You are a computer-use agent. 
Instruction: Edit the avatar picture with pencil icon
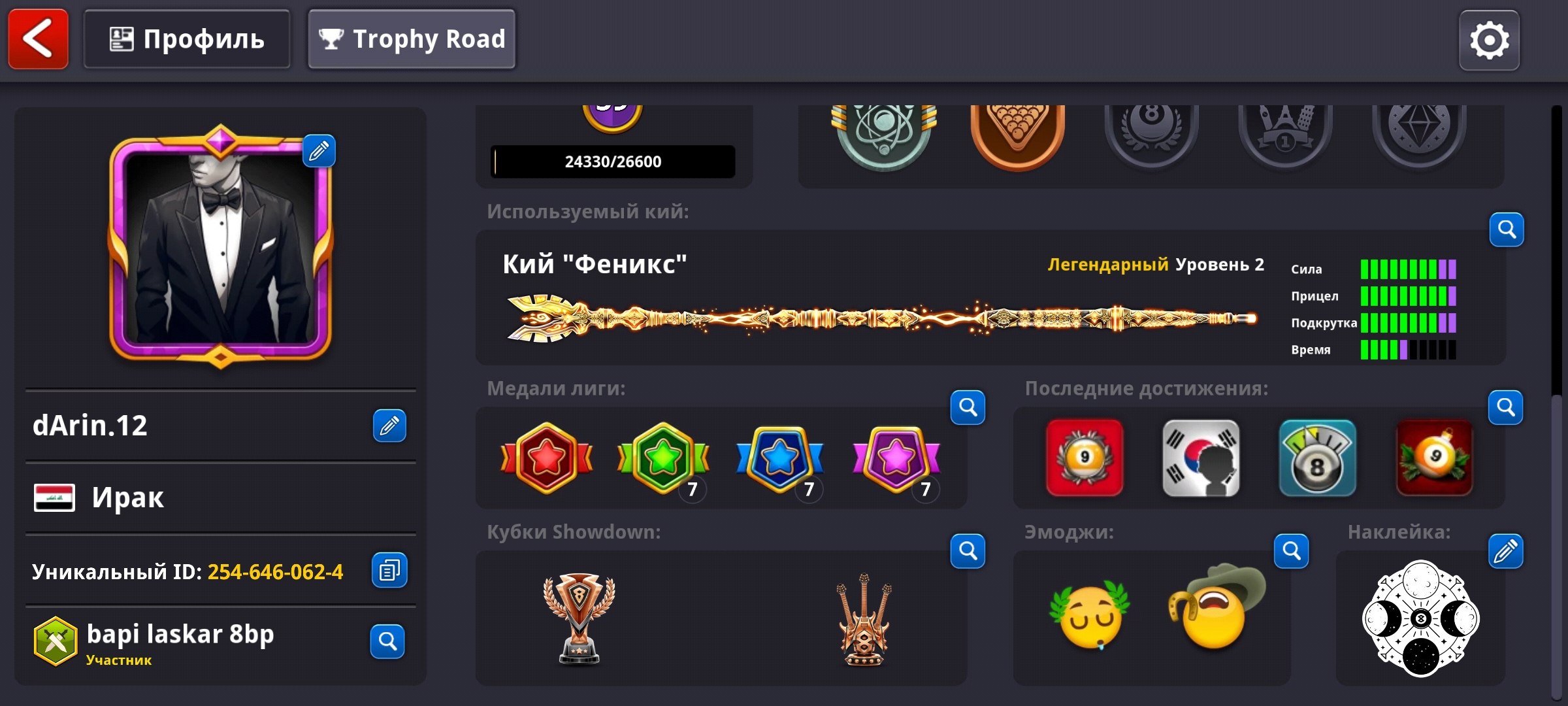point(319,151)
